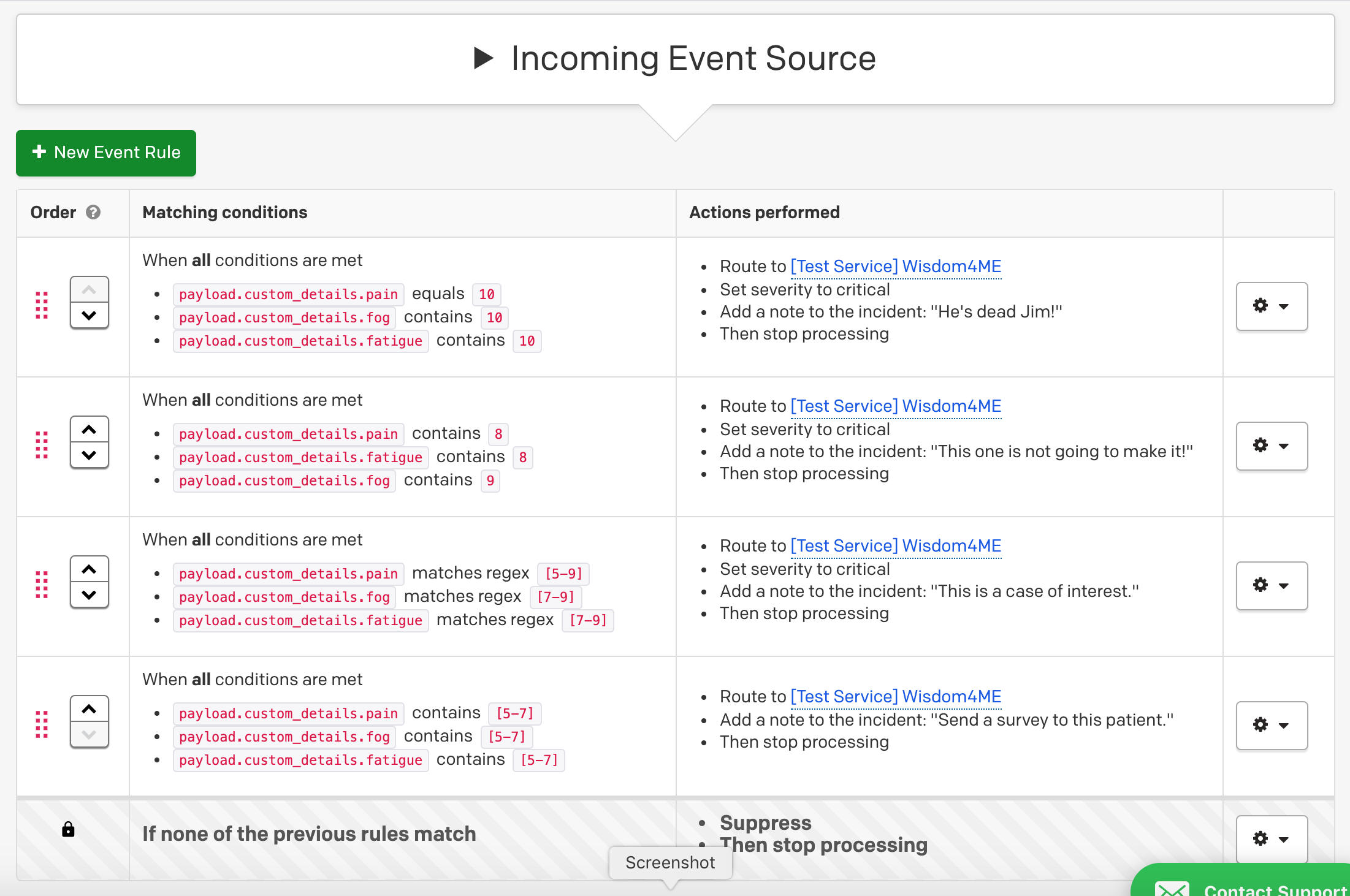Open gear dropdown for survey patient rule
Image resolution: width=1350 pixels, height=896 pixels.
coord(1272,725)
